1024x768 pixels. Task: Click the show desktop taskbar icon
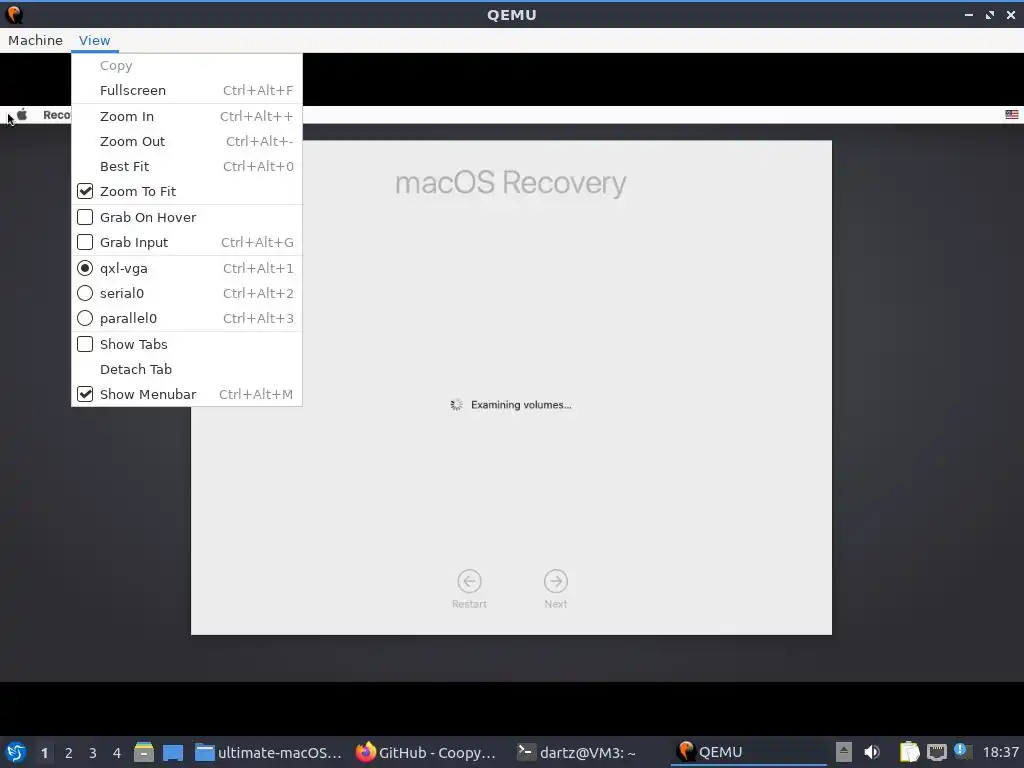tap(173, 752)
